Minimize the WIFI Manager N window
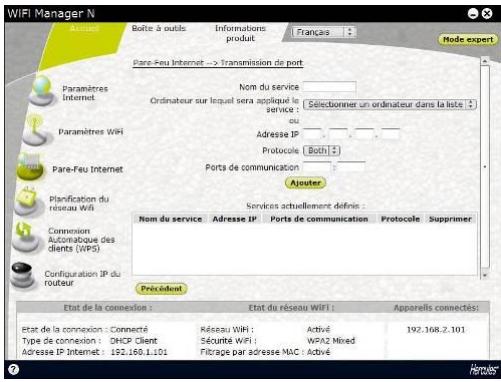 tap(473, 13)
